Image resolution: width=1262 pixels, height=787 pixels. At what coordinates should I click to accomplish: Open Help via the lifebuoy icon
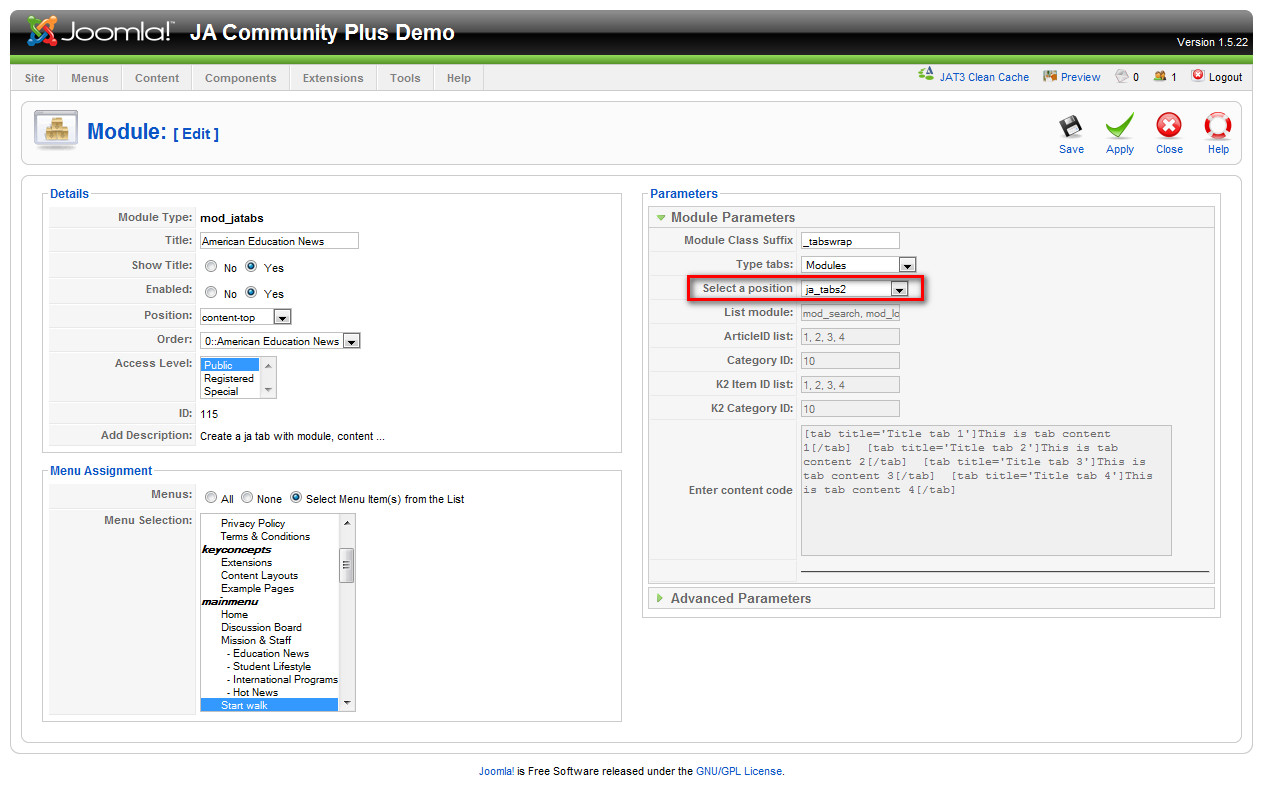1217,126
